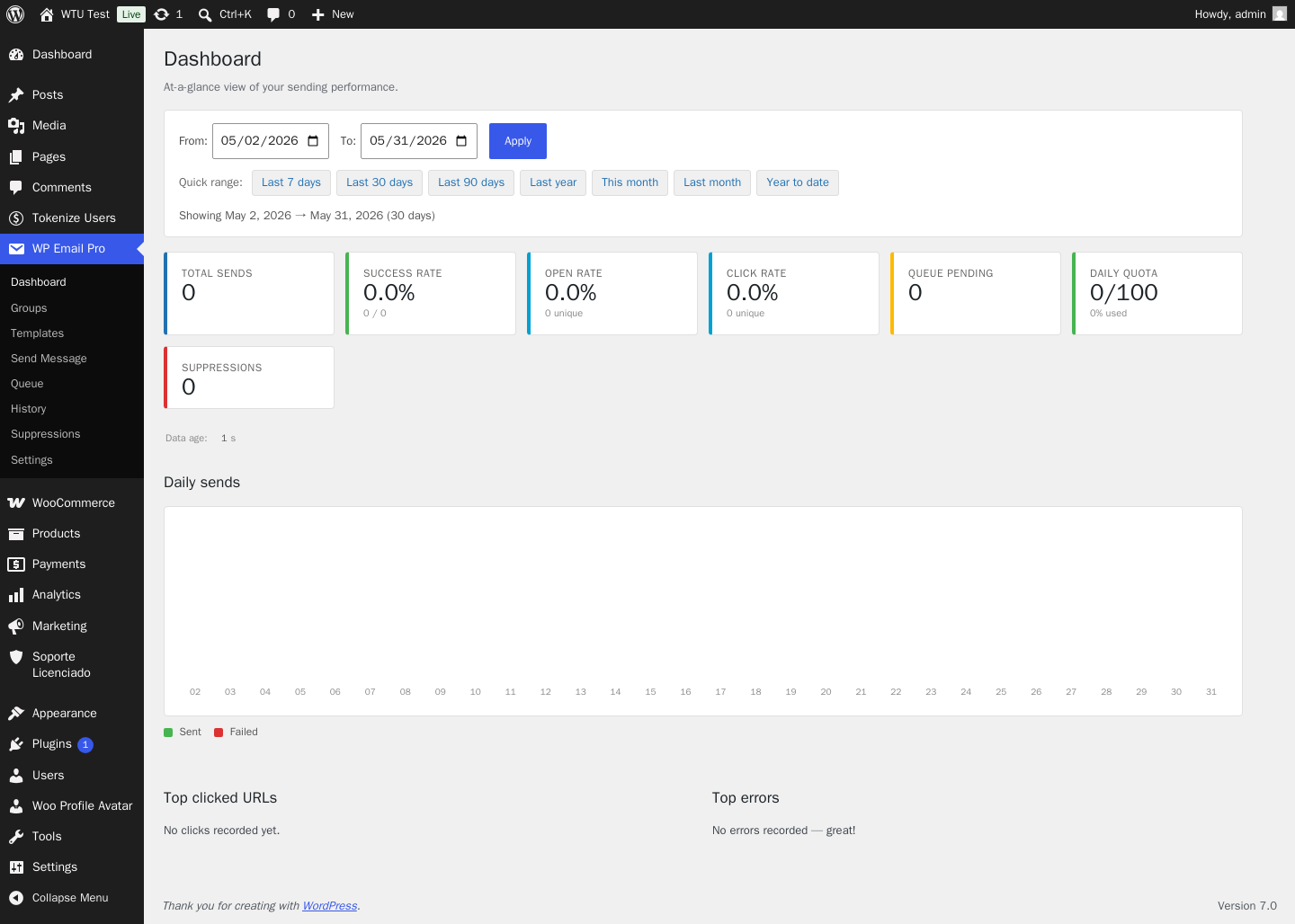
Task: Click the Daily Quota stat card
Action: pos(1157,293)
